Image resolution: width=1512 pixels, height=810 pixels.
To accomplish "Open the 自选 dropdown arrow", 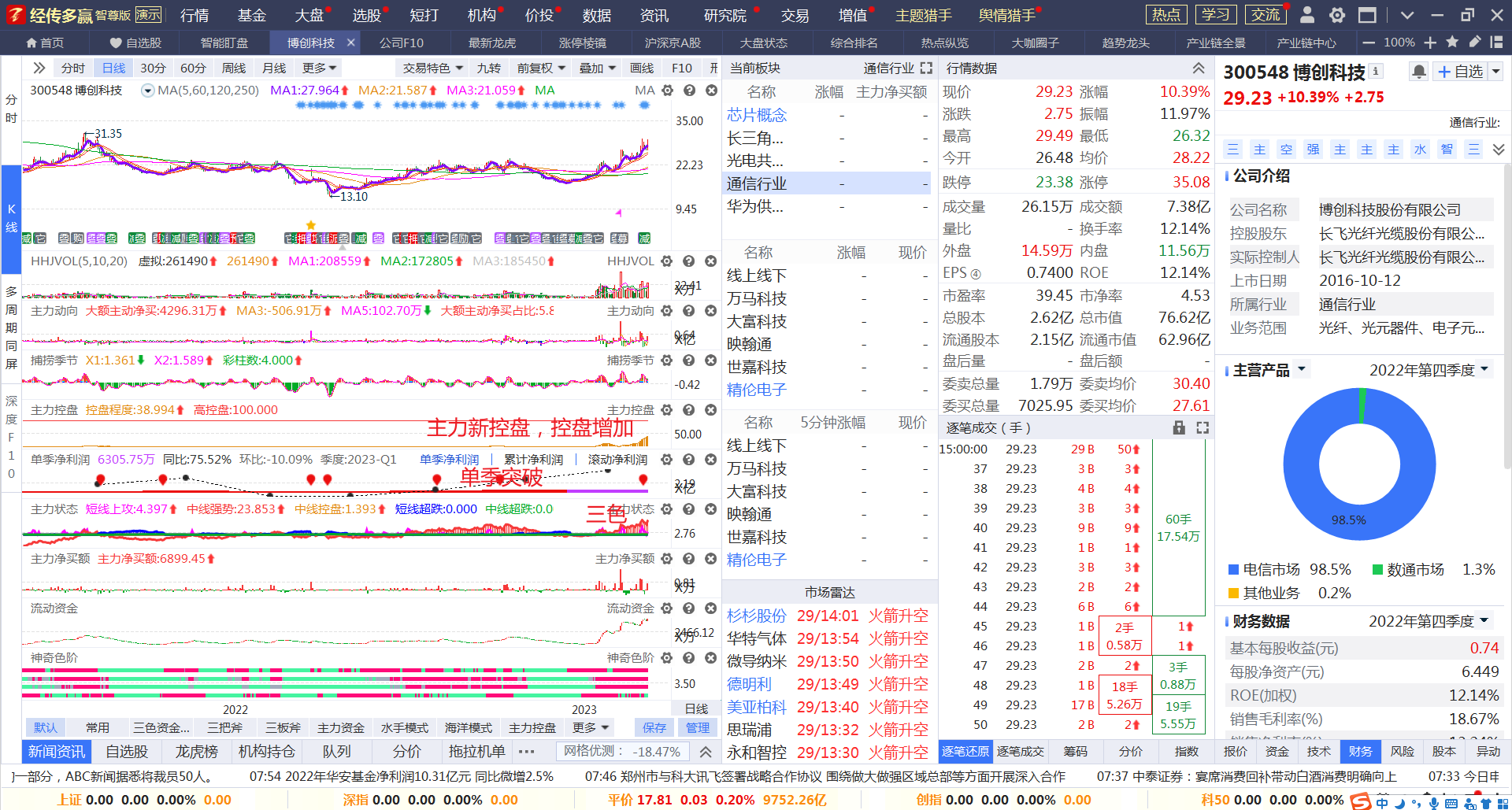I will pos(1496,72).
